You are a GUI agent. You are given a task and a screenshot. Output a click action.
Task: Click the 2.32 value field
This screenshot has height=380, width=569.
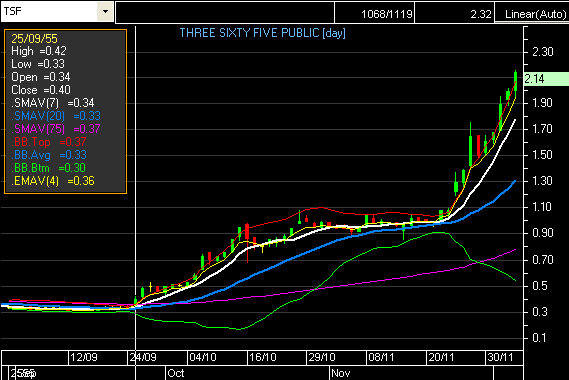(x=455, y=13)
